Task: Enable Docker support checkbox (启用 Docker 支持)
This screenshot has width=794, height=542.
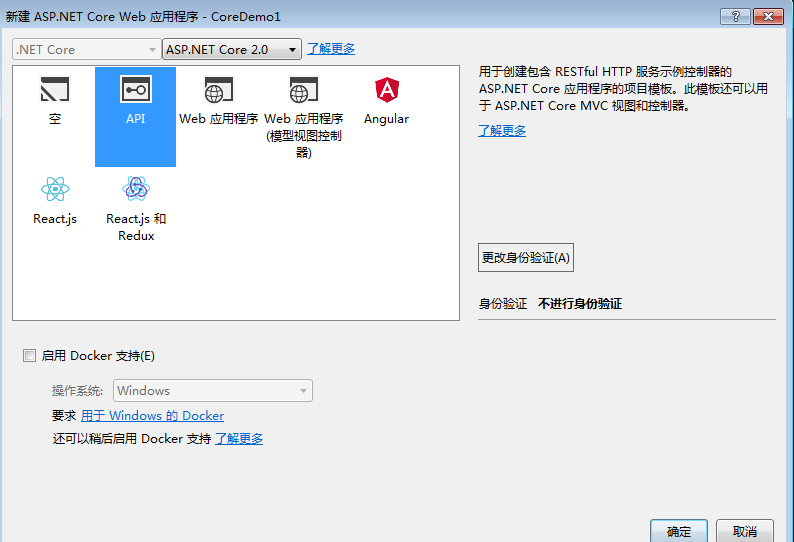Action: (29, 356)
